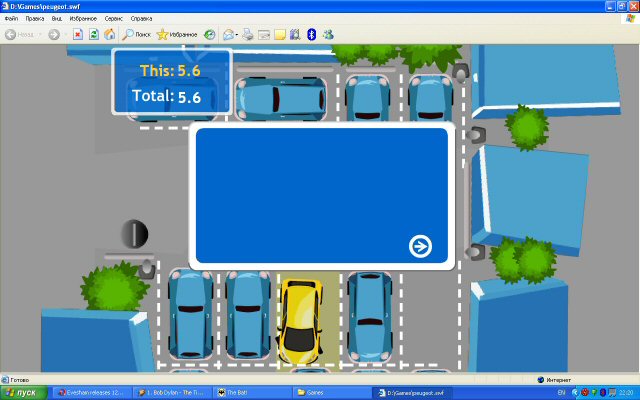The height and width of the screenshot is (400, 640).
Task: Click the 'Total: 5.6' score text
Action: click(x=167, y=96)
